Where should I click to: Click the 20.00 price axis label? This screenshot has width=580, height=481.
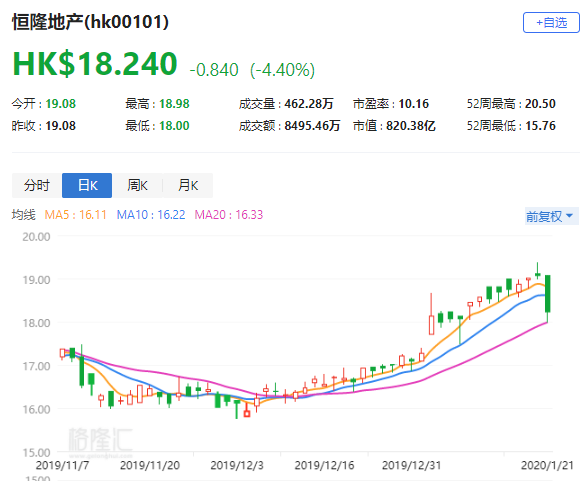36,237
